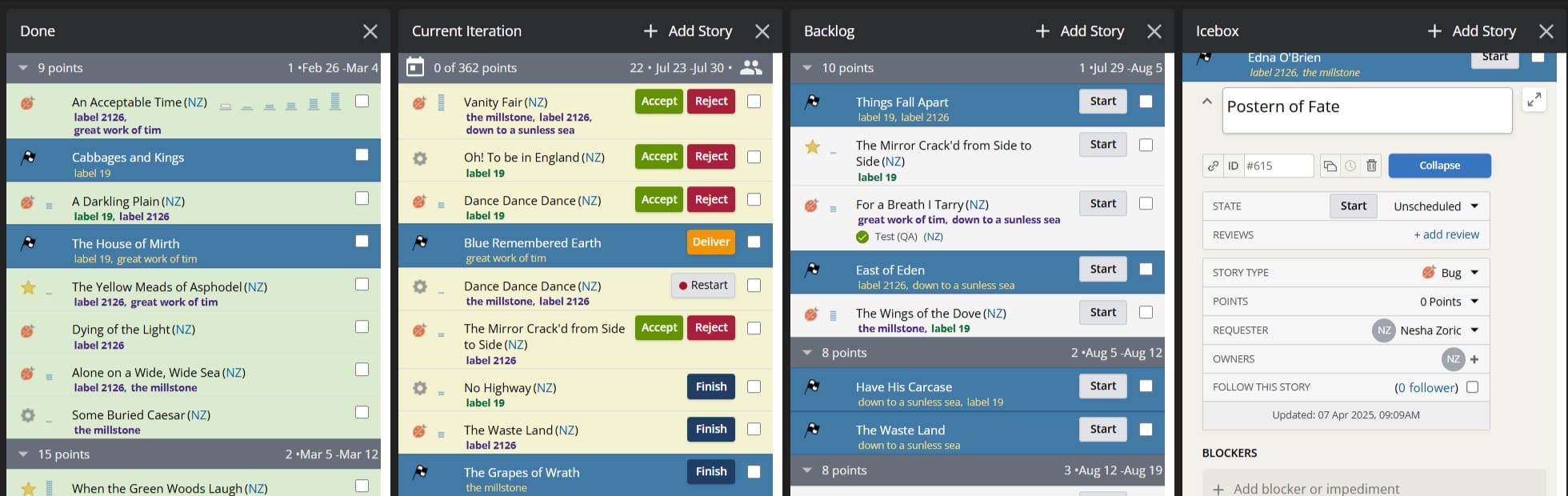Close the Backlog panel
The height and width of the screenshot is (496, 1568).
tap(1154, 31)
